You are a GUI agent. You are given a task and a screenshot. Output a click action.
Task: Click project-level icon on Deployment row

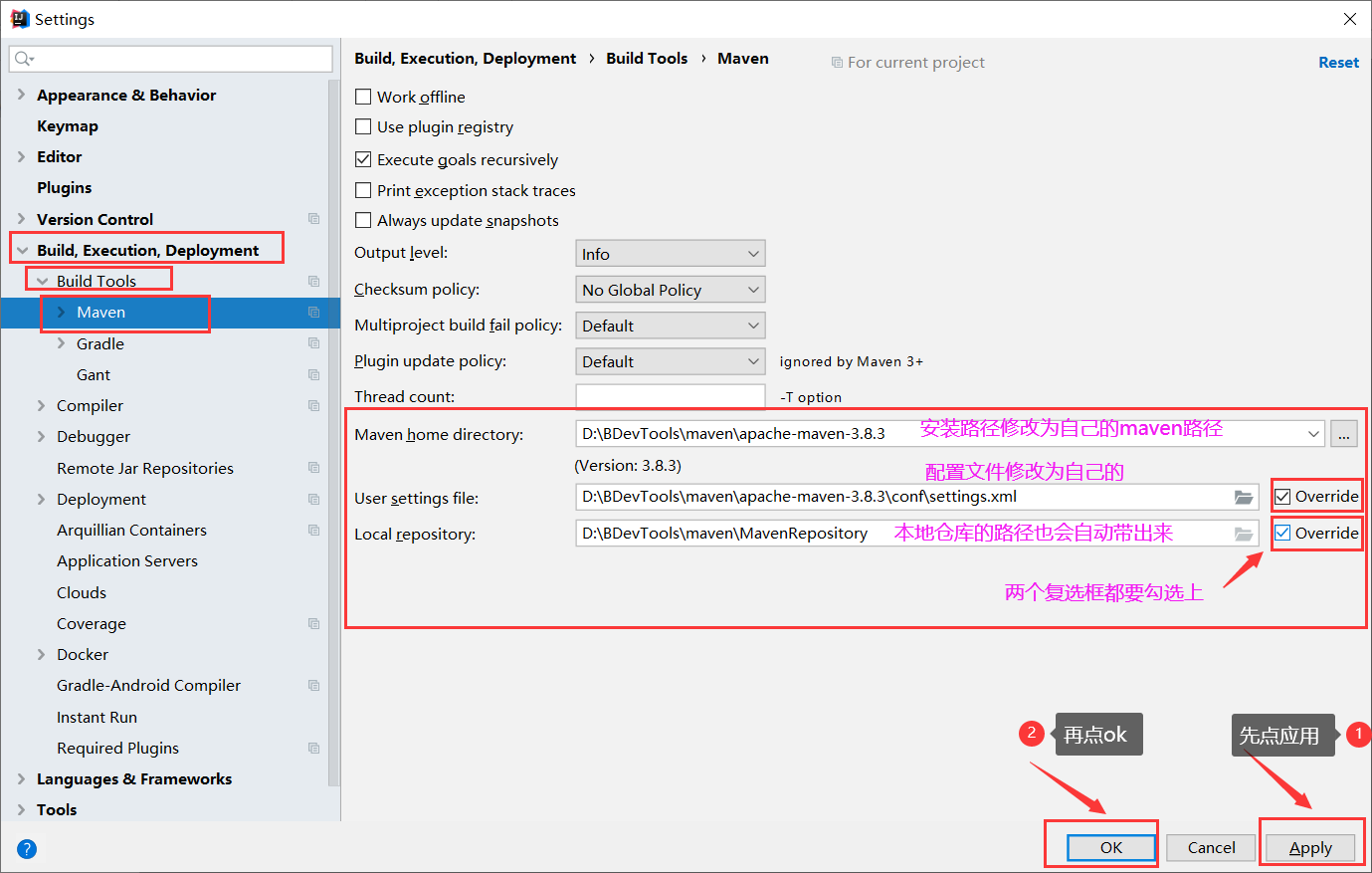click(x=314, y=499)
